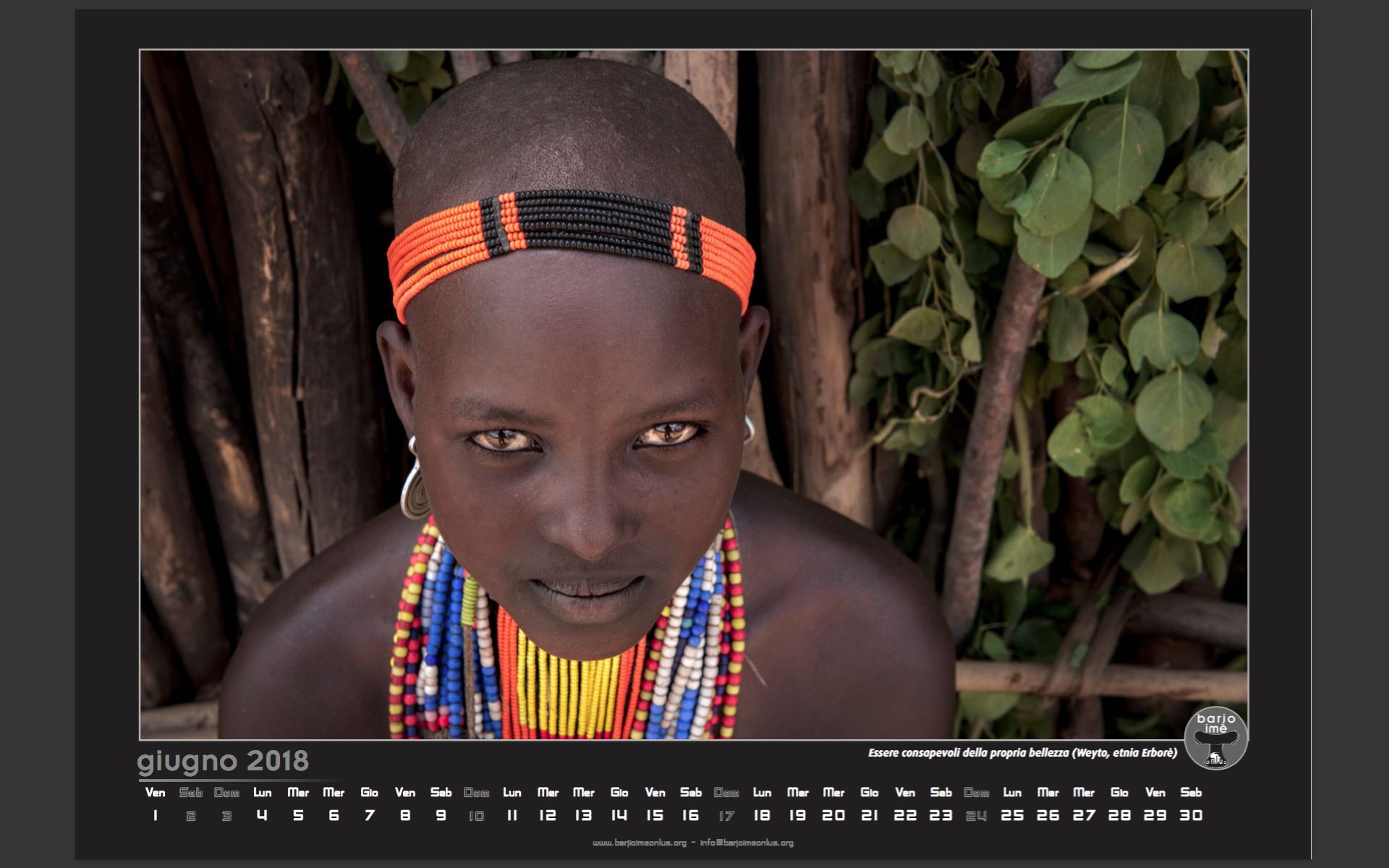The width and height of the screenshot is (1389, 868).
Task: Click the barjoimè circular logo
Action: point(1216,738)
